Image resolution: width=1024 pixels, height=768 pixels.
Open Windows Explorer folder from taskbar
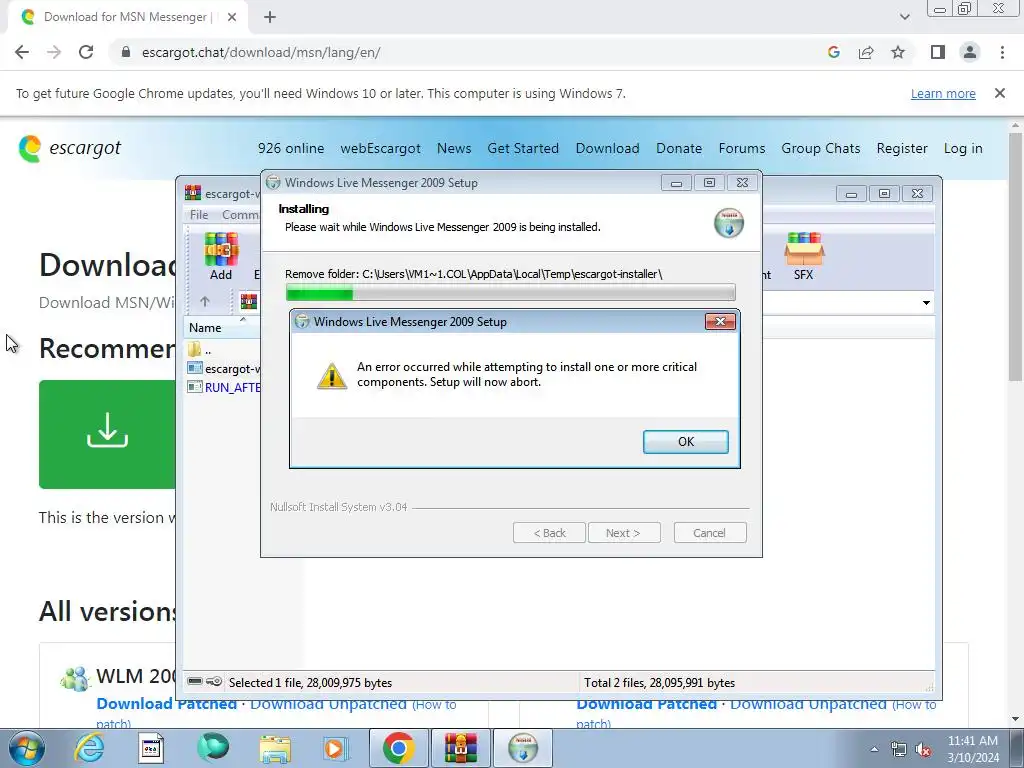(275, 748)
